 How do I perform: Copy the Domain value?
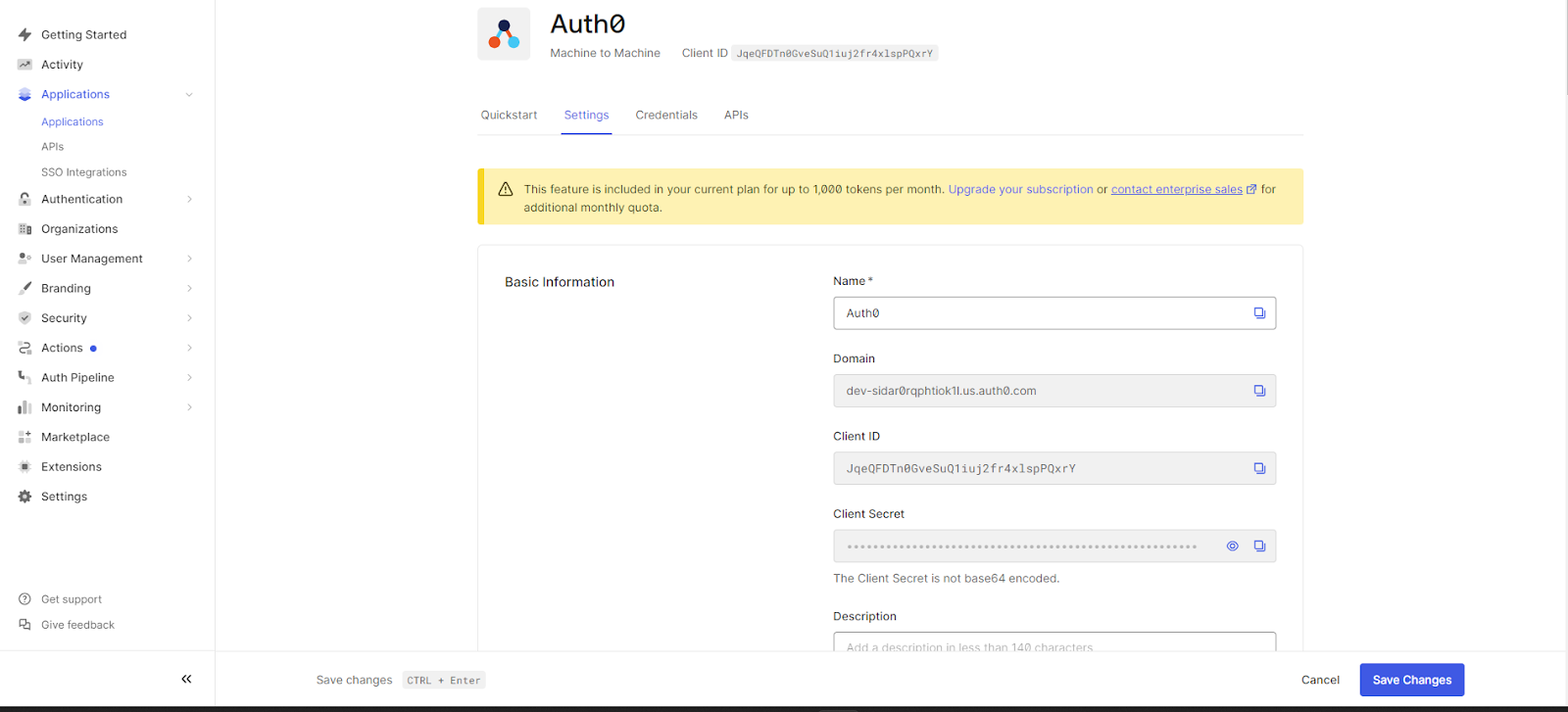(x=1259, y=391)
